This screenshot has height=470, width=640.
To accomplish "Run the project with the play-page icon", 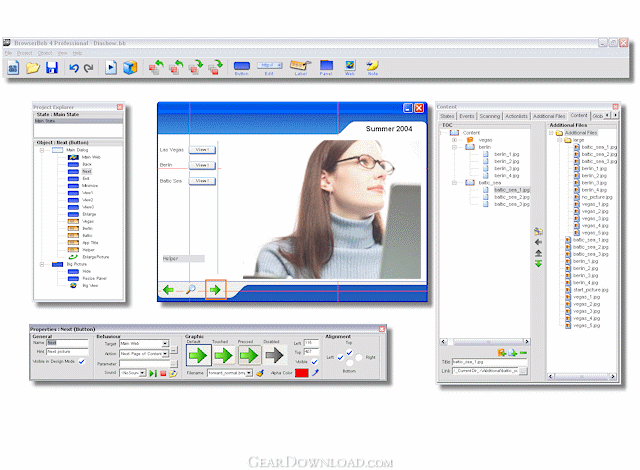I will [x=111, y=68].
